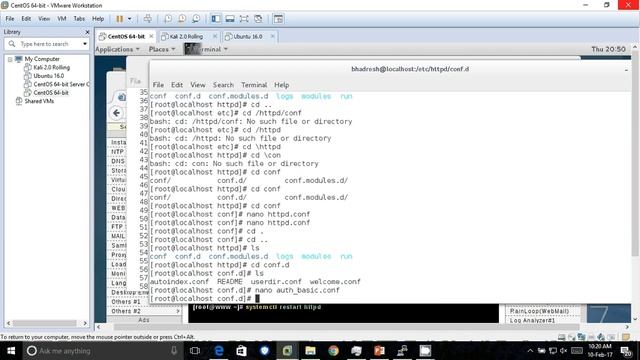Open the VMware File menu

click(x=10, y=19)
